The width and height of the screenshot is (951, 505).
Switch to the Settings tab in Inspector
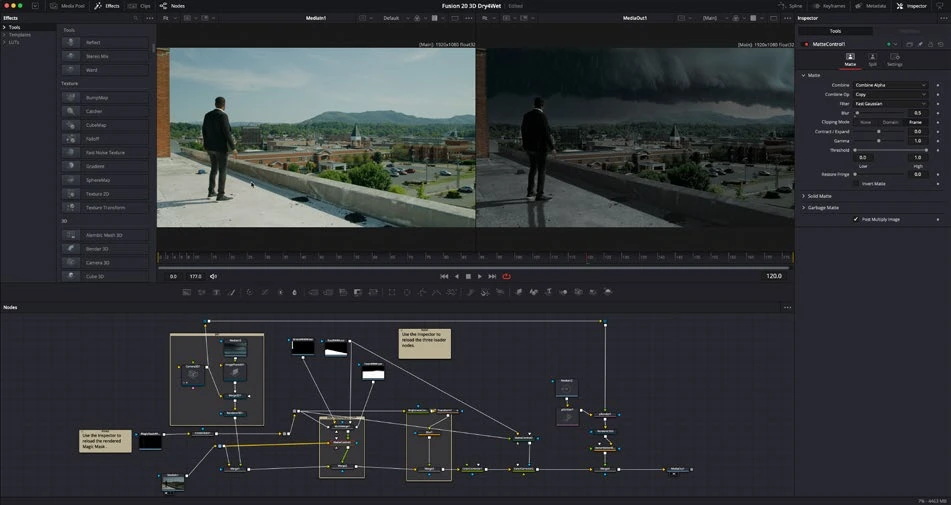coord(895,59)
